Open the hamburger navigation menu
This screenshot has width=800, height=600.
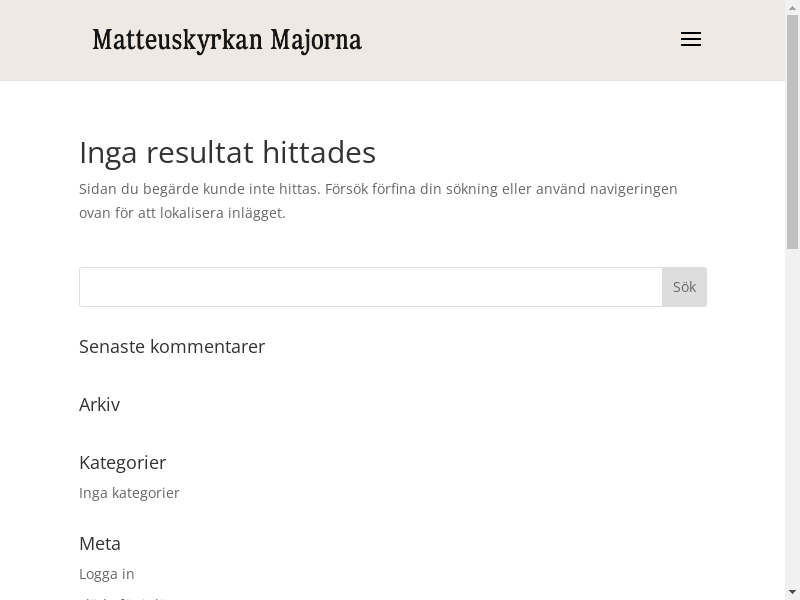(x=691, y=39)
